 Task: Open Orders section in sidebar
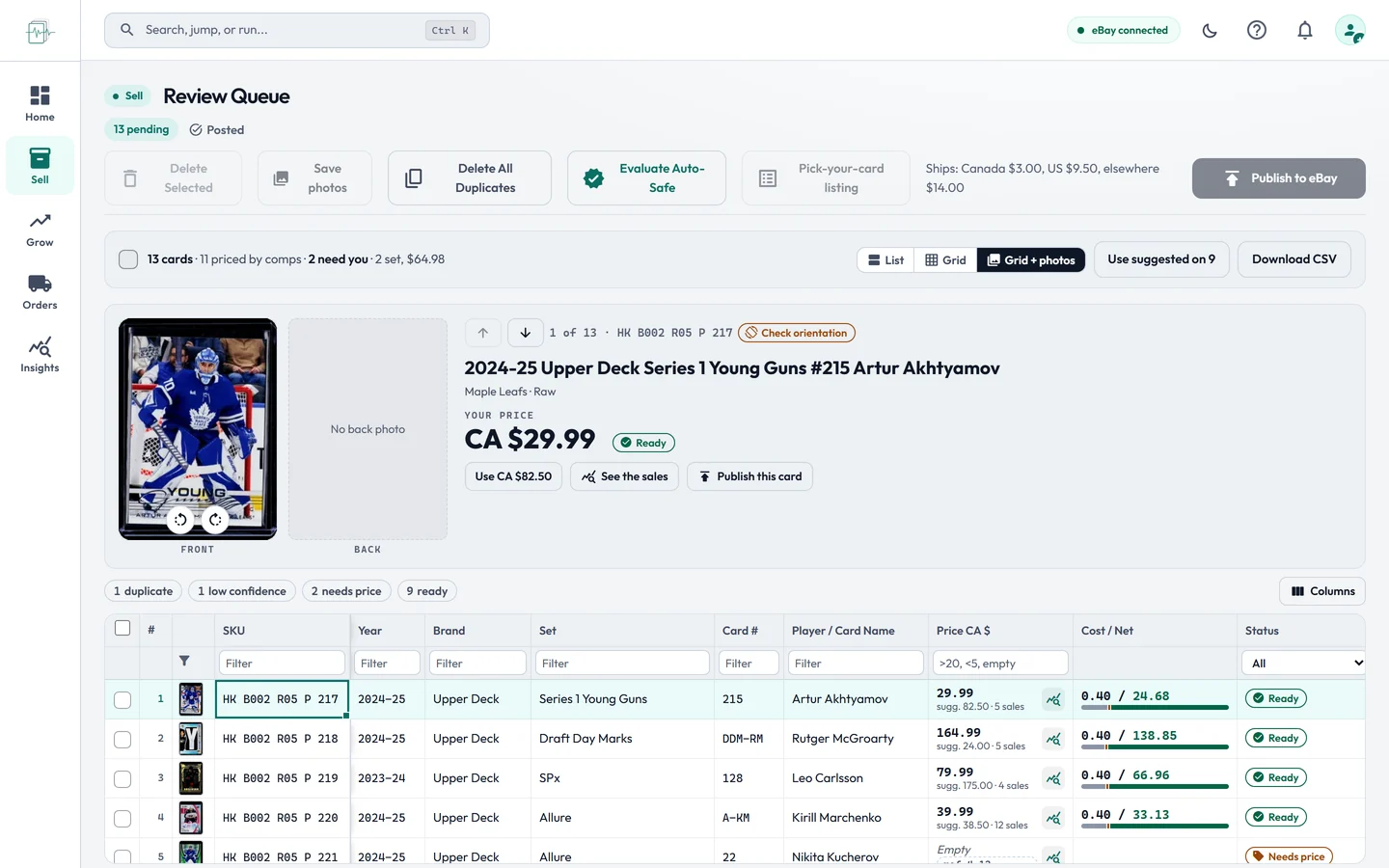(x=40, y=292)
